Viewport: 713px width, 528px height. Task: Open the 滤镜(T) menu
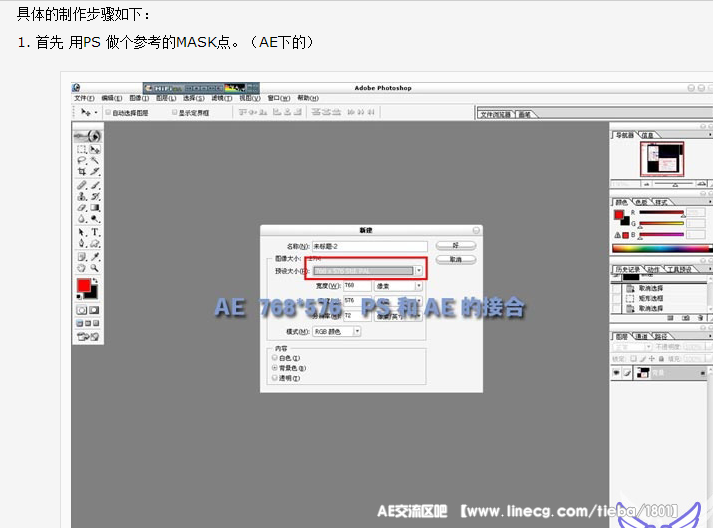(221, 98)
